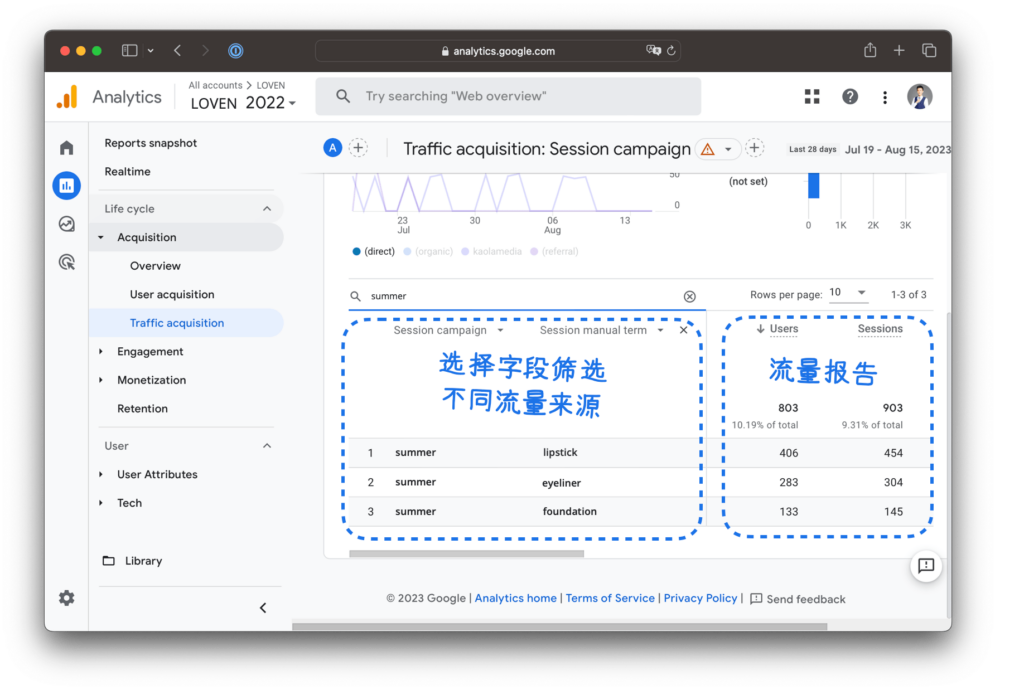
Task: Open a new Safari tab with plus
Action: point(899,50)
